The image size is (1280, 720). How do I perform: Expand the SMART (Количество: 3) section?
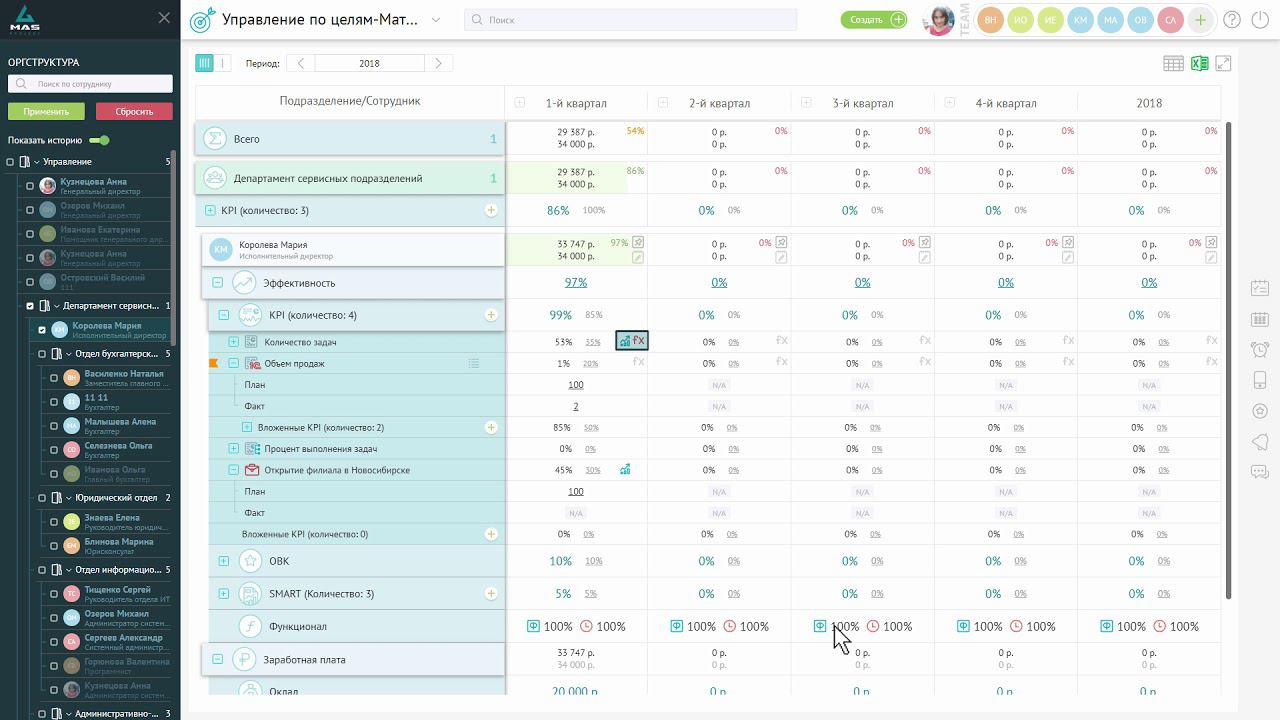tap(223, 594)
